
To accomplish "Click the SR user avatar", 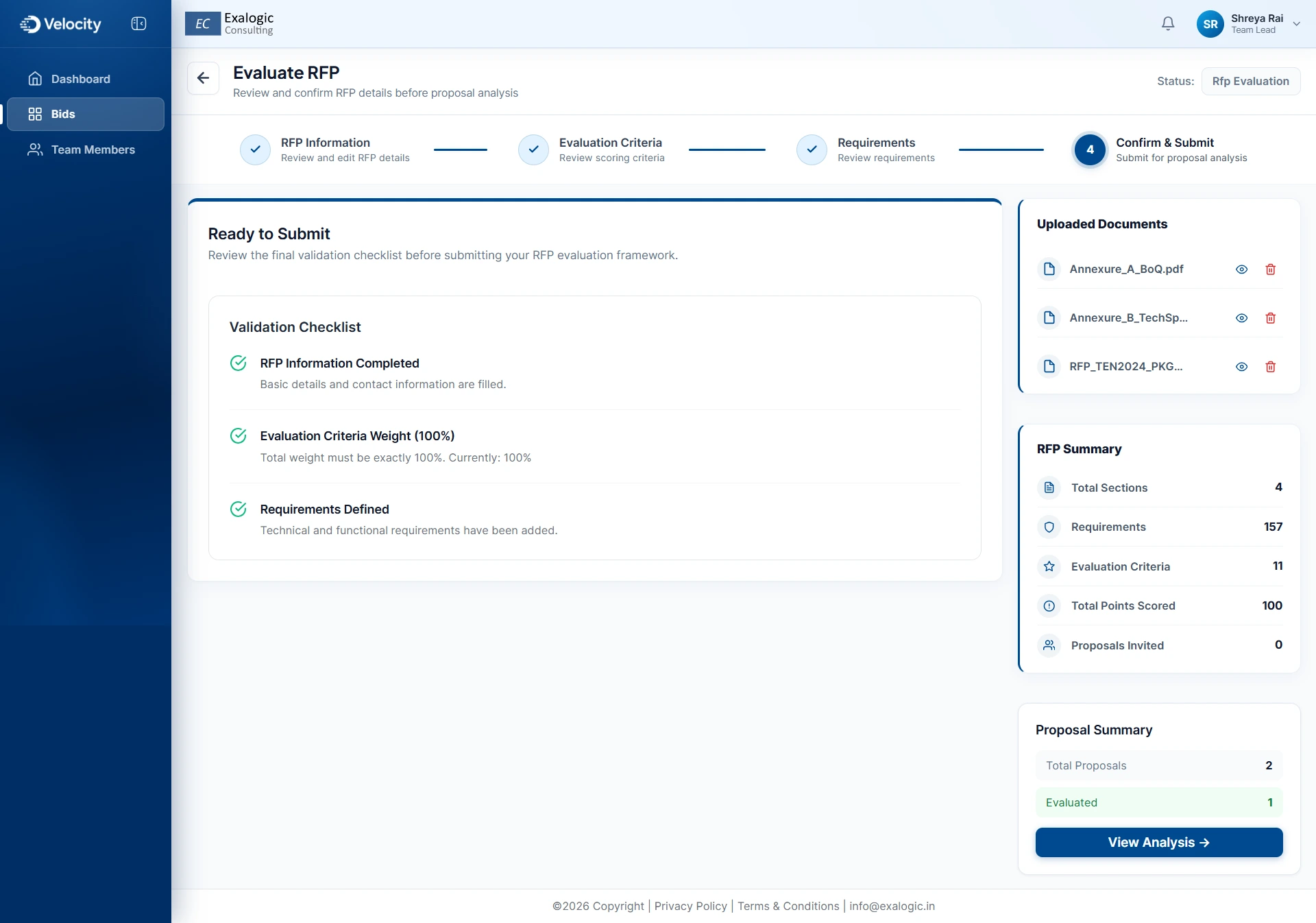I will (x=1210, y=24).
